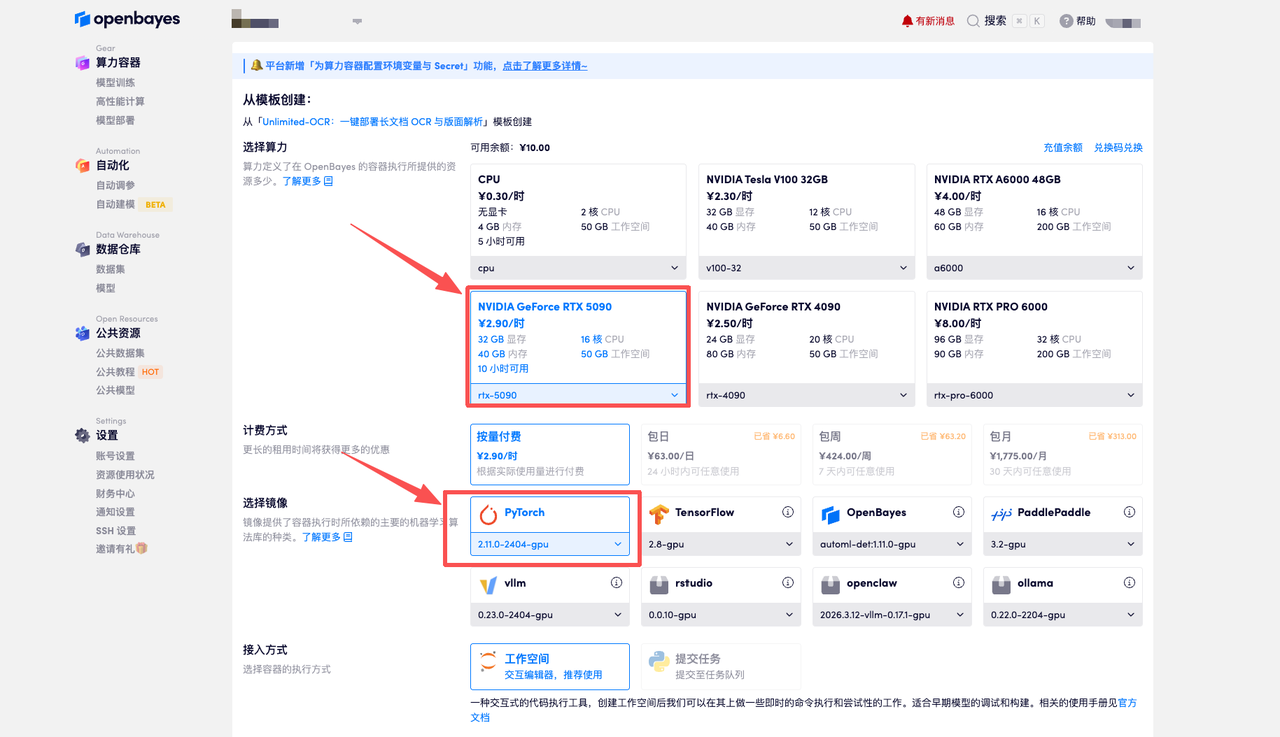Click the 提交任务 Python icon
Viewport: 1280px width, 737px height.
coord(658,661)
